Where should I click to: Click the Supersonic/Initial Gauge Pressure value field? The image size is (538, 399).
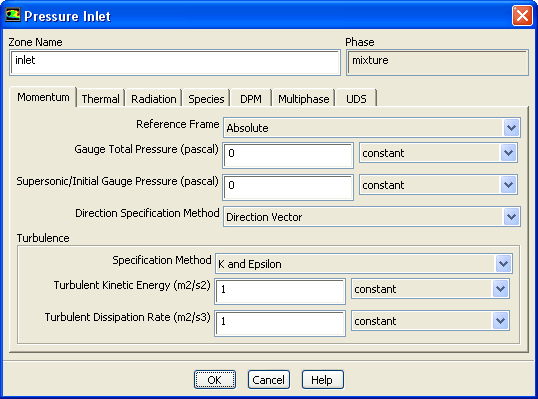click(288, 187)
